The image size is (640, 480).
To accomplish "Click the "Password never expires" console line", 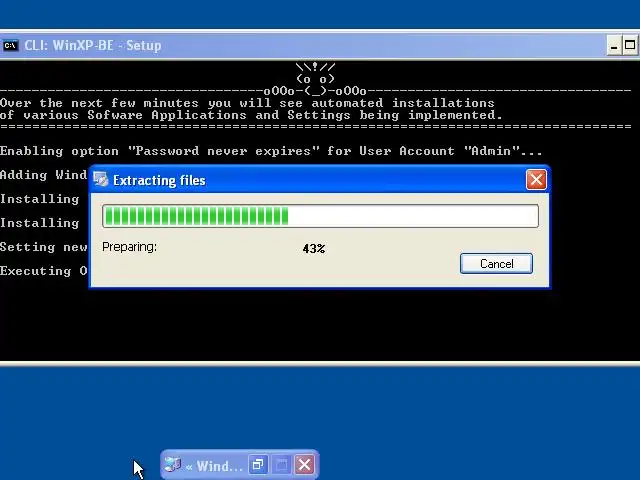I will pos(271,151).
